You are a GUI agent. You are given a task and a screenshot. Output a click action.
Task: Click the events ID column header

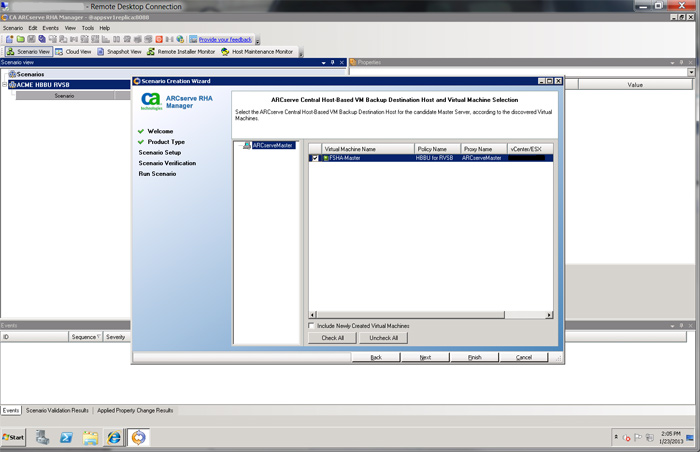(x=34, y=337)
